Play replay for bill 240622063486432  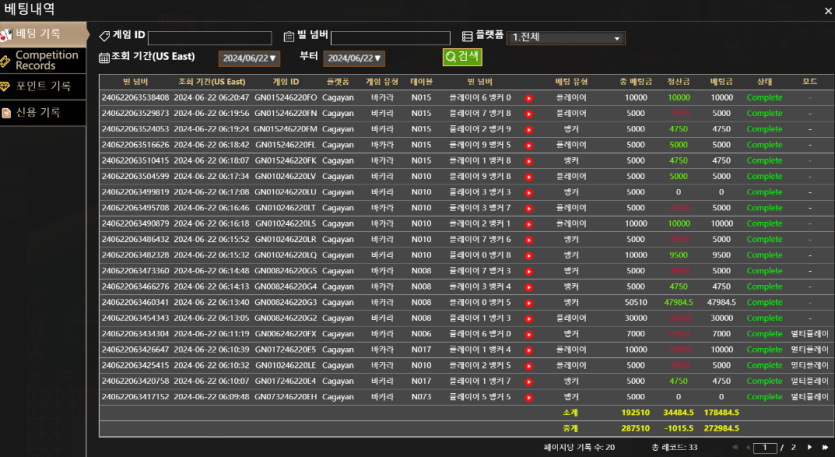[529, 240]
